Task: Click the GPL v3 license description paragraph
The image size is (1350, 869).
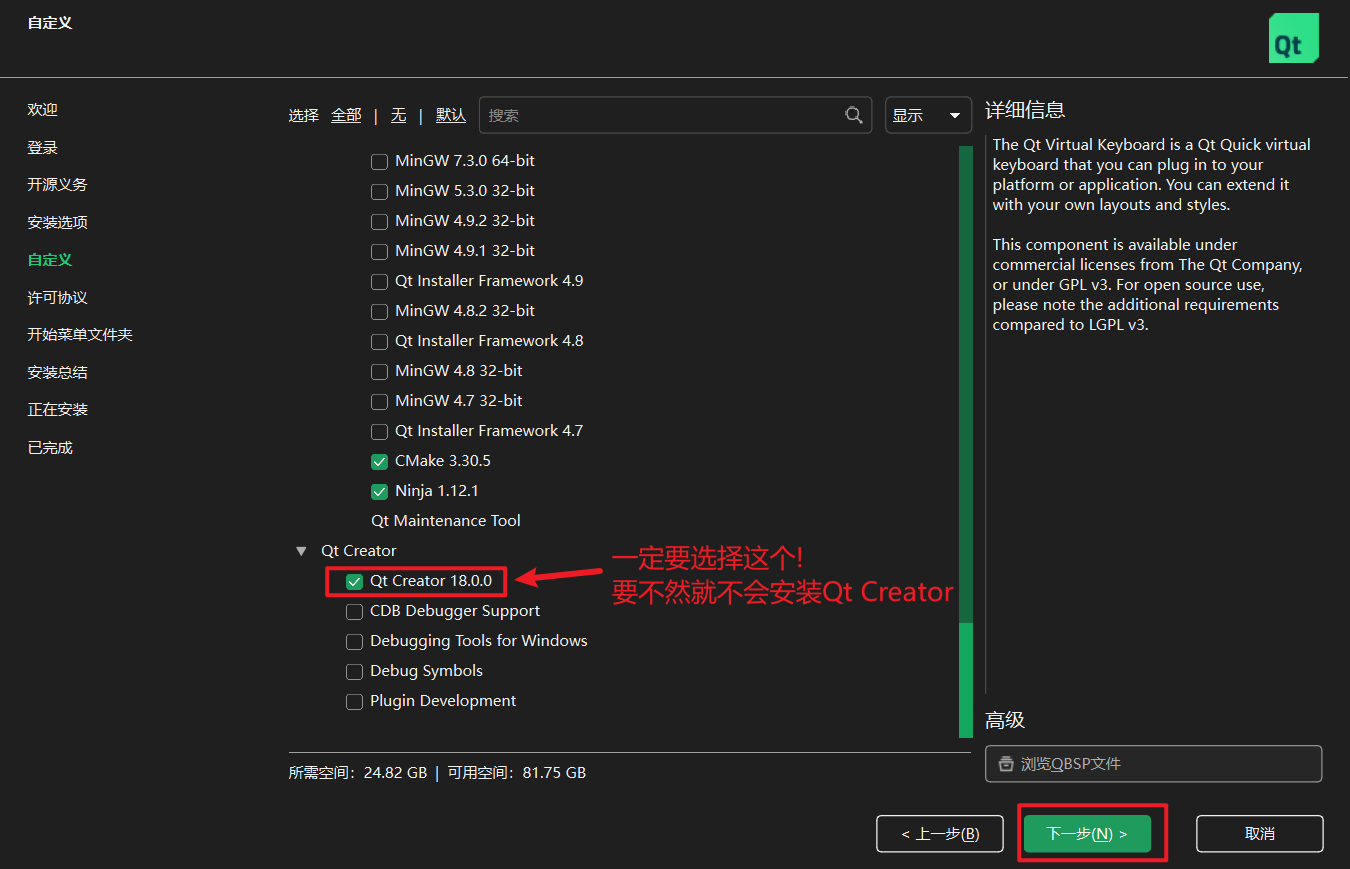Action: (1148, 285)
